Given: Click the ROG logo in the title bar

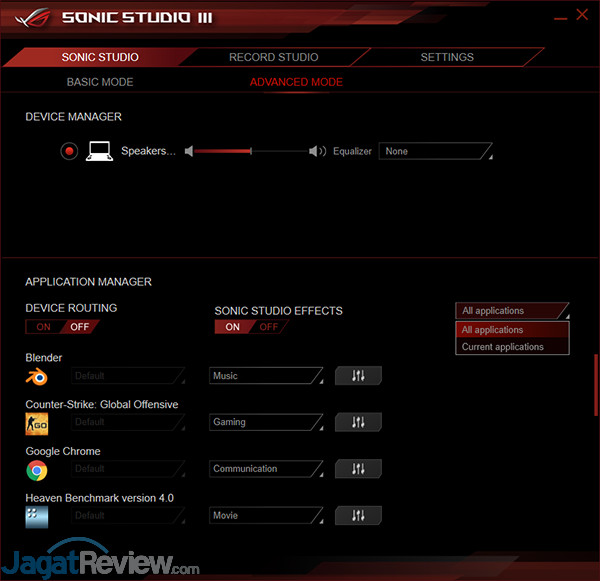Looking at the screenshot, I should (33, 17).
